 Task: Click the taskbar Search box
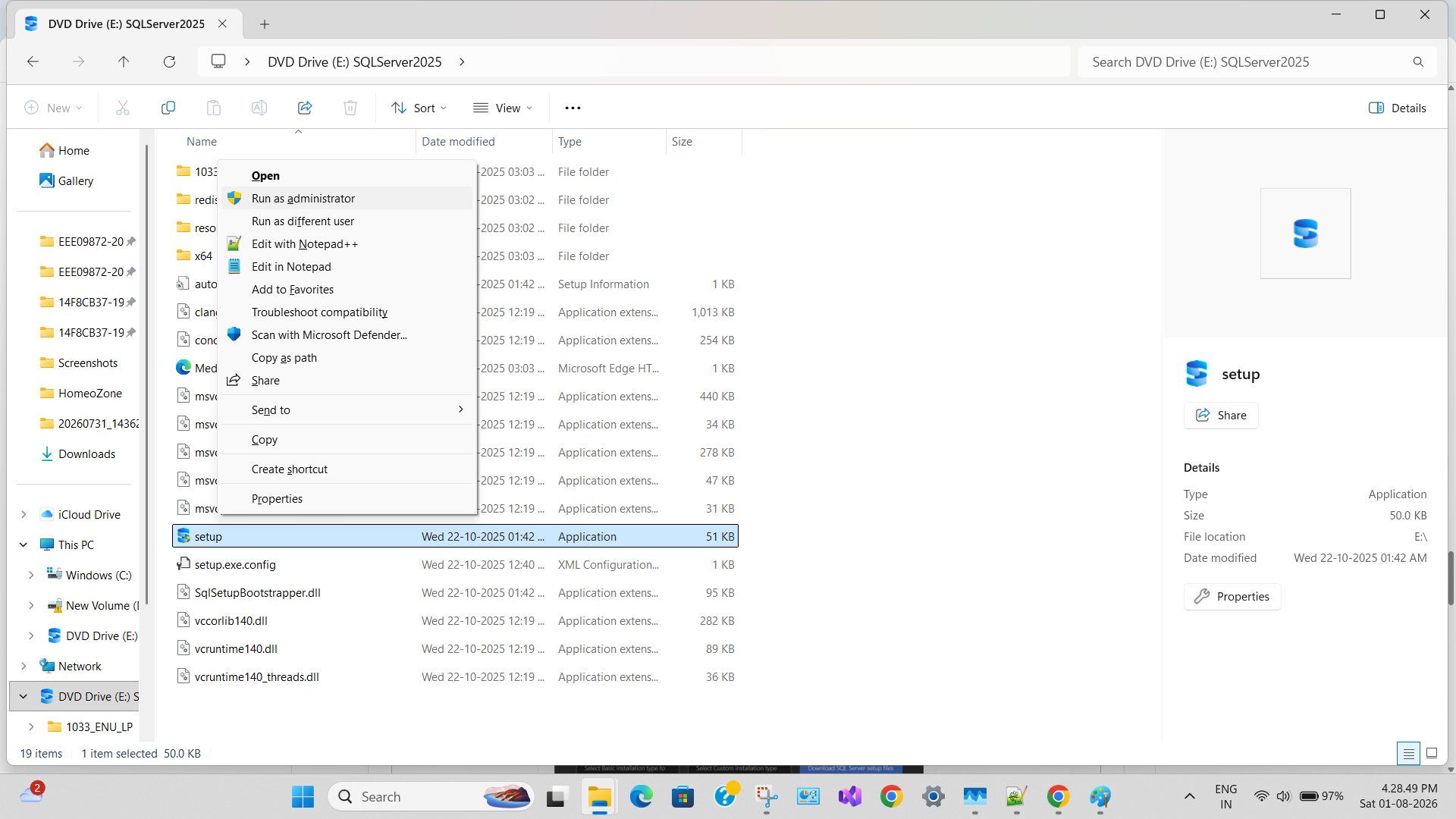tap(431, 796)
